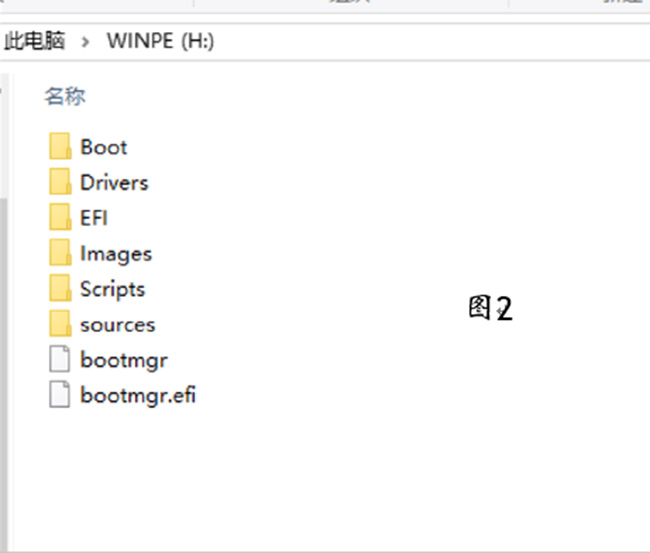Click the bootmgr file icon
This screenshot has width=650, height=553.
click(x=60, y=360)
